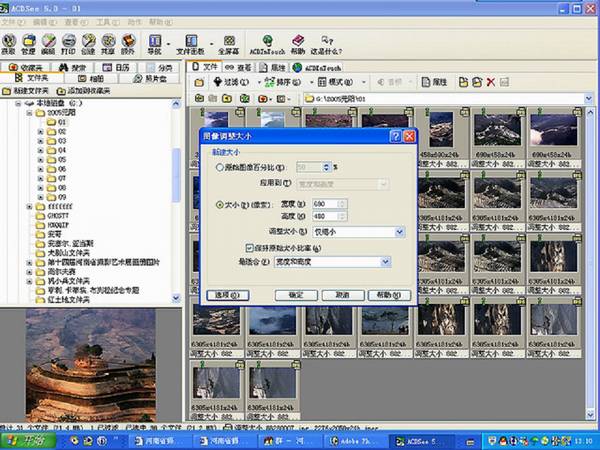This screenshot has width=600, height=450.
Task: Switch to the Calendar (日历) tab
Action: (116, 68)
